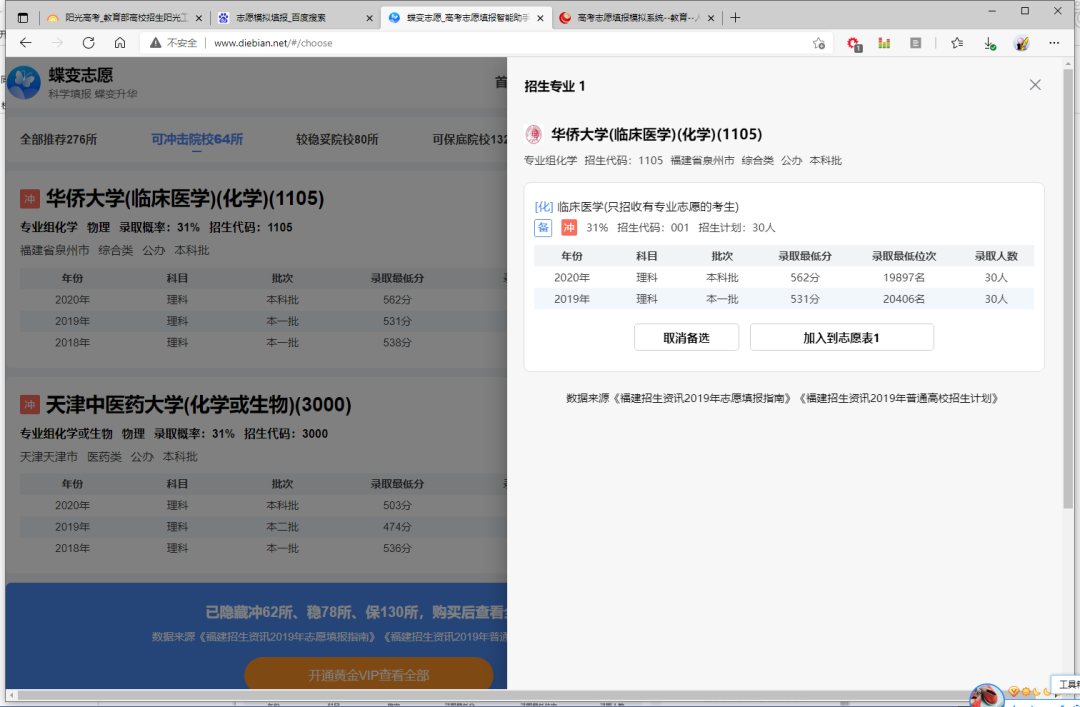Open the browser Downloads icon with green check

click(990, 43)
